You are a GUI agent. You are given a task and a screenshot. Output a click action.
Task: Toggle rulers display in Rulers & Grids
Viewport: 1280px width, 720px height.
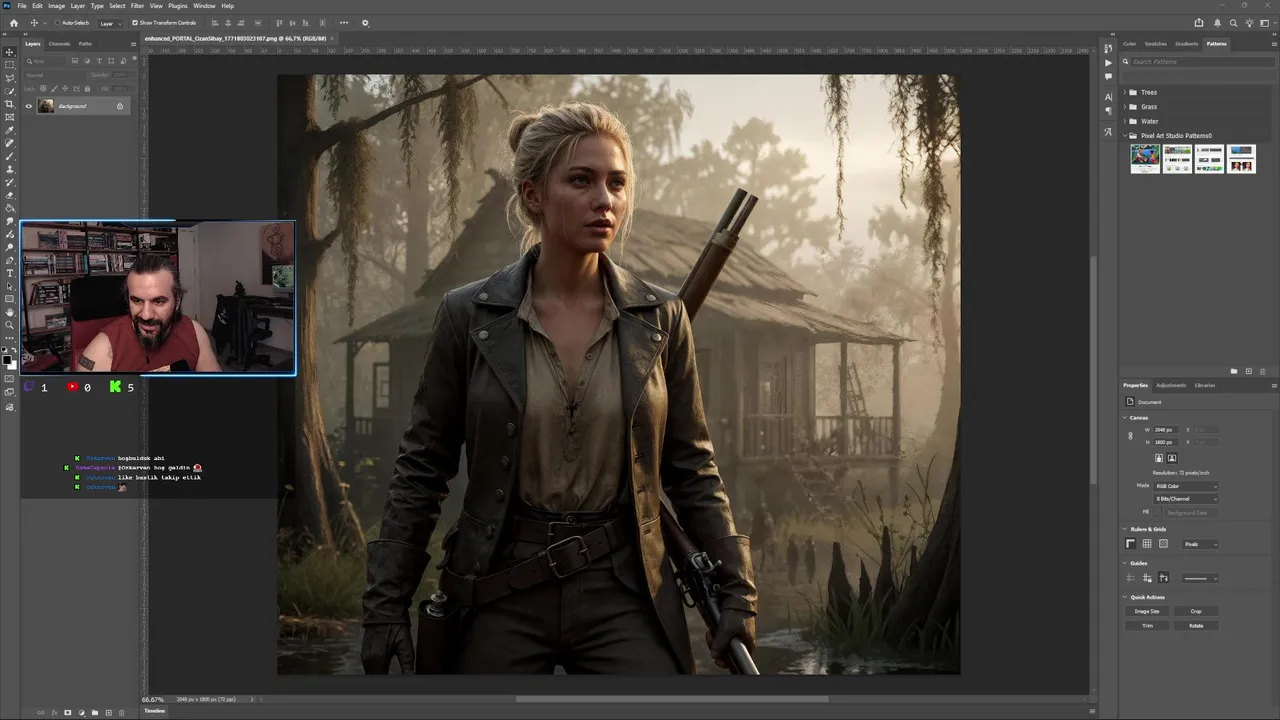(1131, 544)
